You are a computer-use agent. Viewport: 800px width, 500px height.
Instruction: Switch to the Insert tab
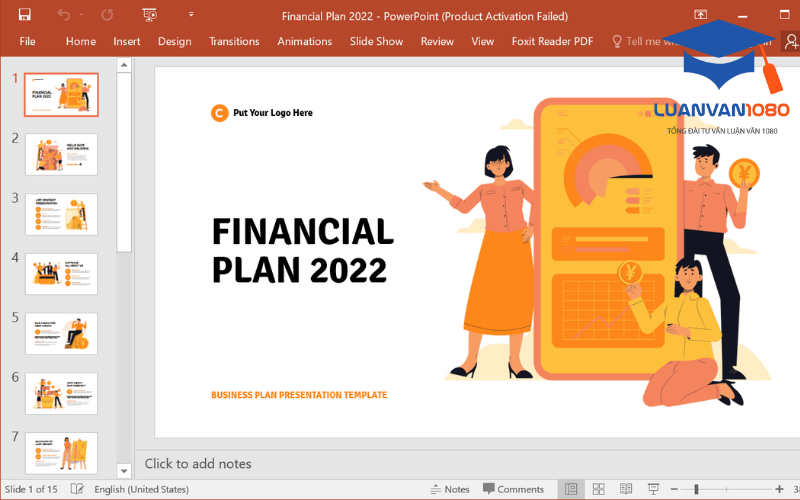pyautogui.click(x=127, y=41)
